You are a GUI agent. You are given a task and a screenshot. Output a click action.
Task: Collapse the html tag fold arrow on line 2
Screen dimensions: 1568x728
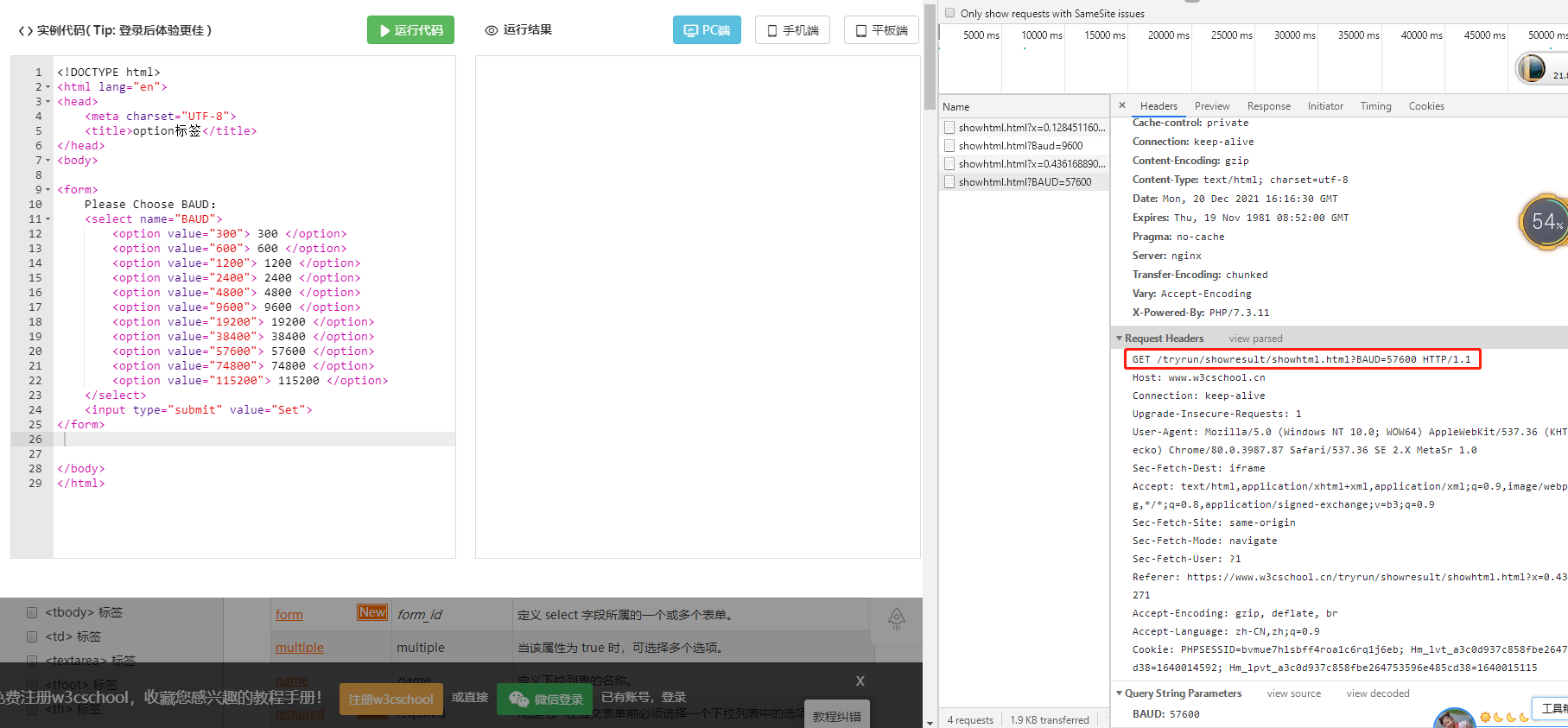coord(48,87)
